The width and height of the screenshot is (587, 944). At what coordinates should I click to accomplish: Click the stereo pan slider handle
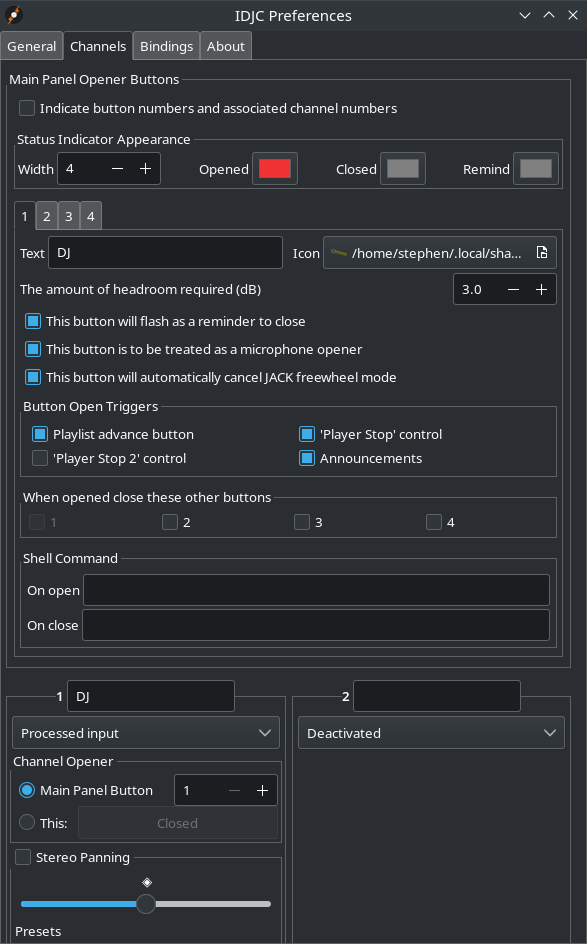tap(146, 904)
